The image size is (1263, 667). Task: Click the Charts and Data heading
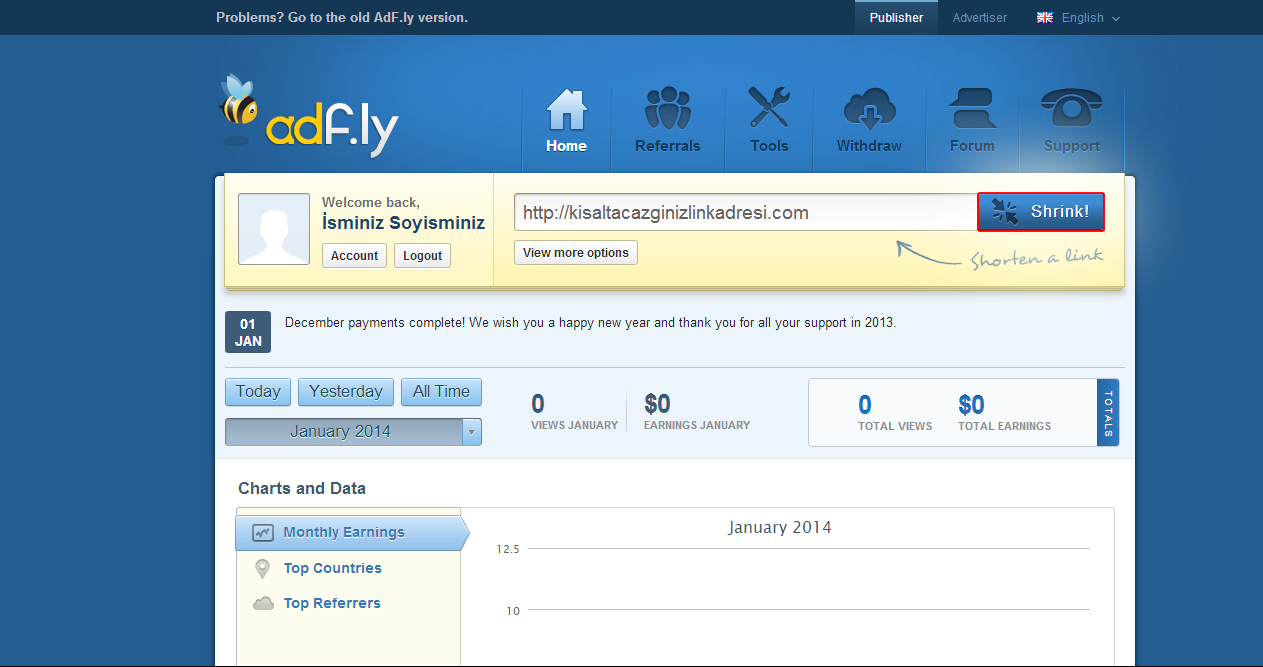[x=302, y=489]
